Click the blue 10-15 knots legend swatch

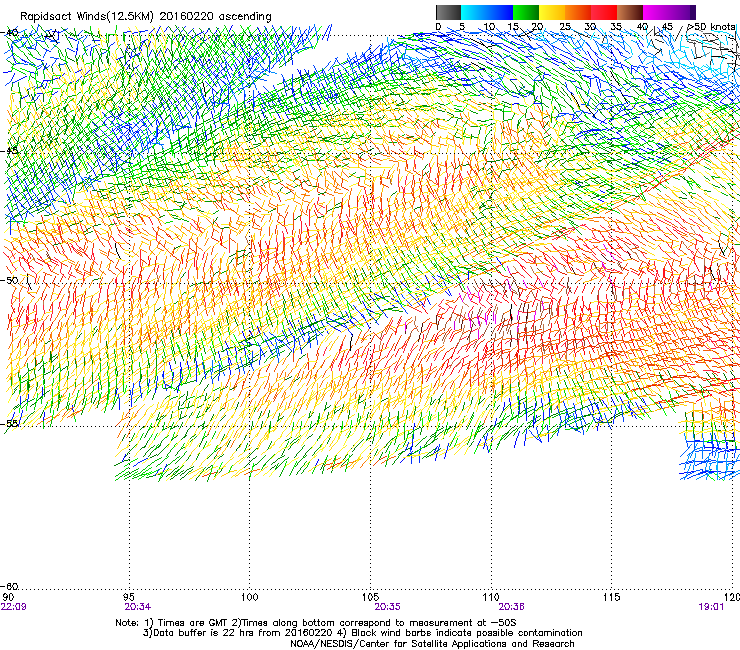[500, 12]
